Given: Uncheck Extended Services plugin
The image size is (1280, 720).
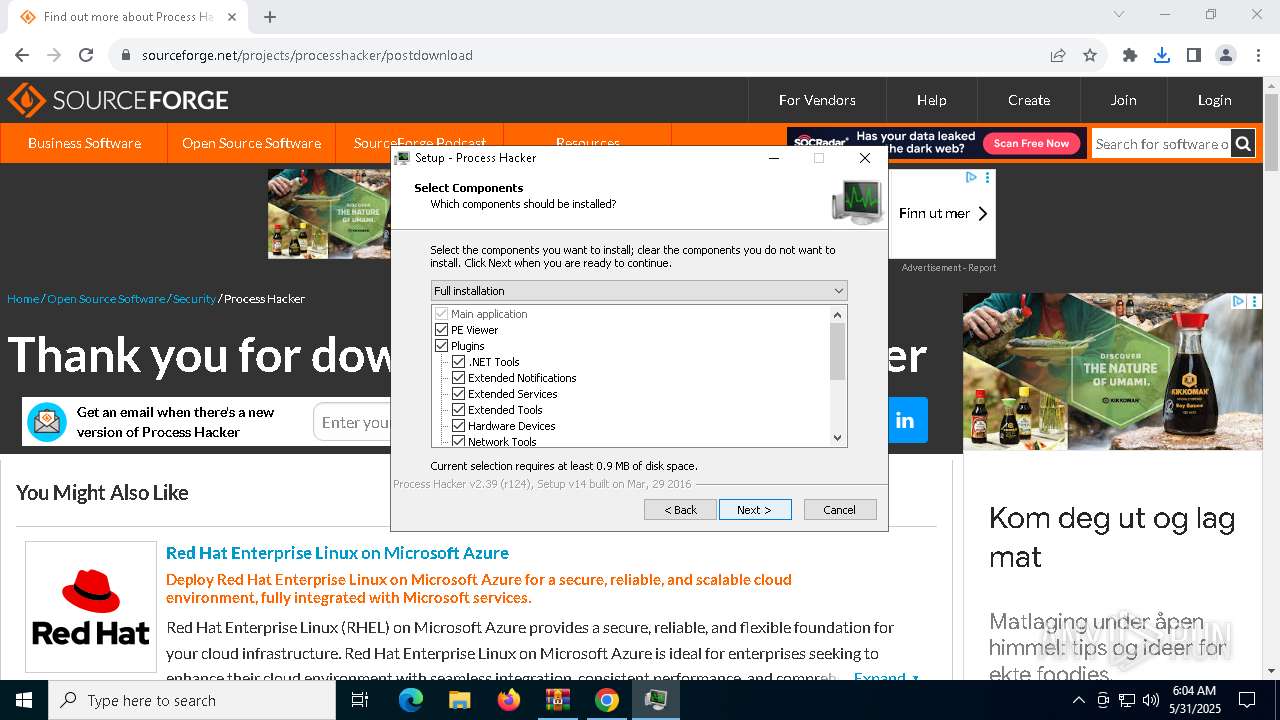Looking at the screenshot, I should [459, 394].
